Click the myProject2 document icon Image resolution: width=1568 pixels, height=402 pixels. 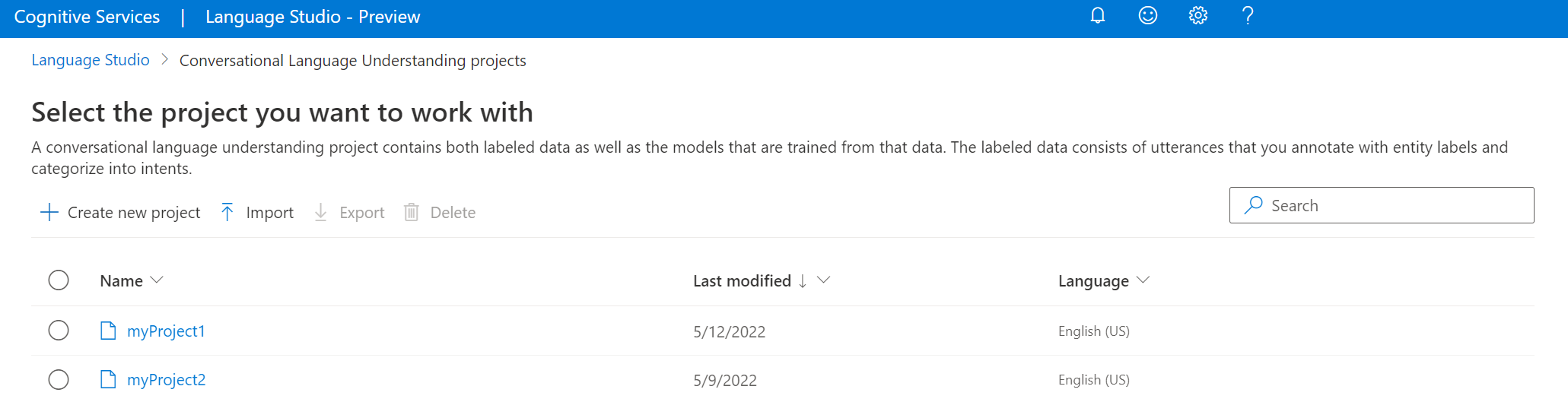[108, 379]
